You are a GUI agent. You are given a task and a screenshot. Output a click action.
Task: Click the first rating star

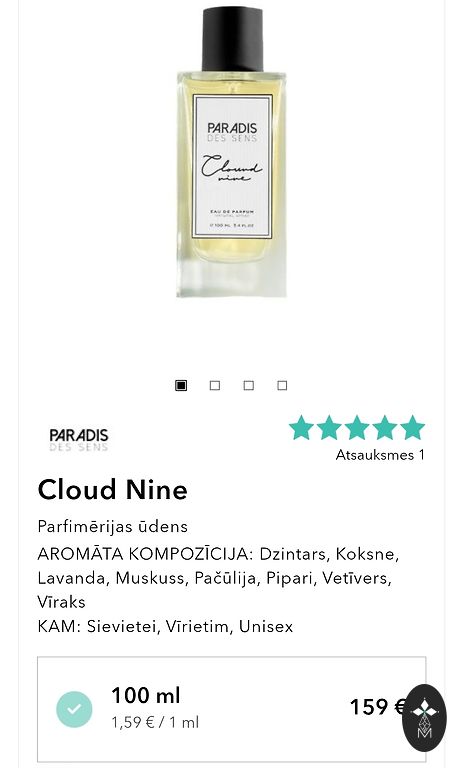(x=301, y=428)
